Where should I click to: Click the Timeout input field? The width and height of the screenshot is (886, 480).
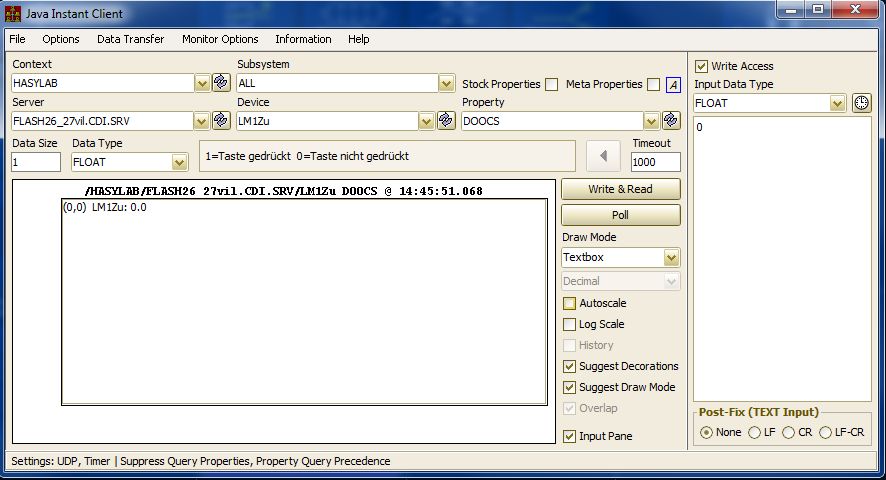click(655, 162)
